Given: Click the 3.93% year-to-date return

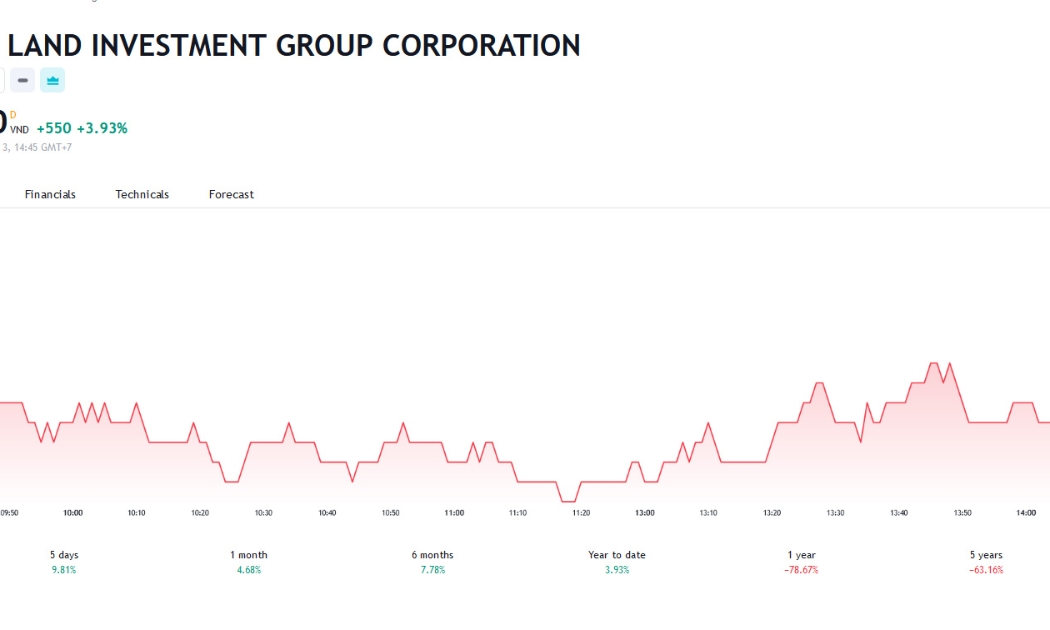Looking at the screenshot, I should click(x=617, y=570).
